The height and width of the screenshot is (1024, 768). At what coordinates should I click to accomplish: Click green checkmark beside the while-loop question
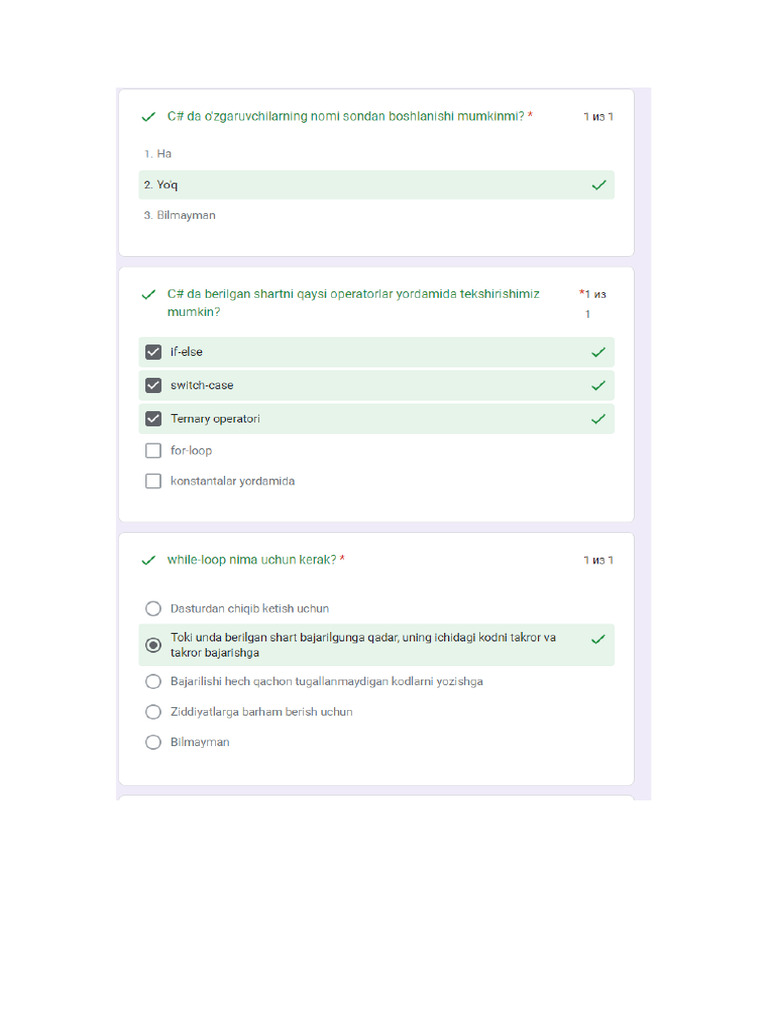[148, 560]
